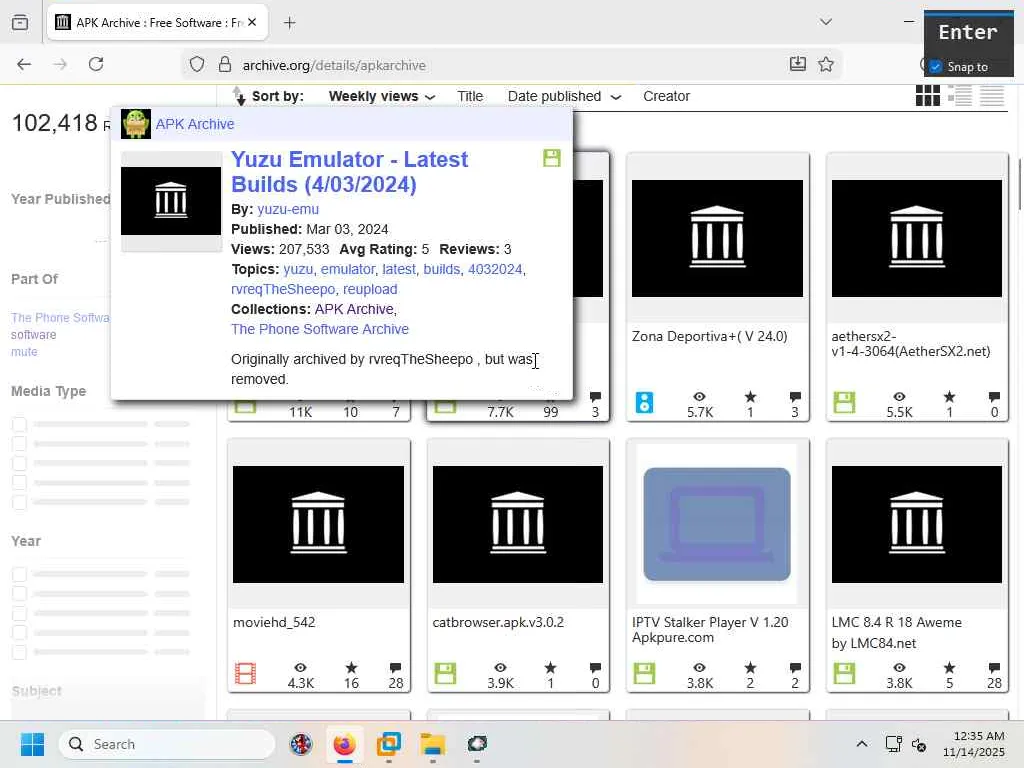Toggle sort direction arrows
The width and height of the screenshot is (1024, 768).
click(239, 96)
